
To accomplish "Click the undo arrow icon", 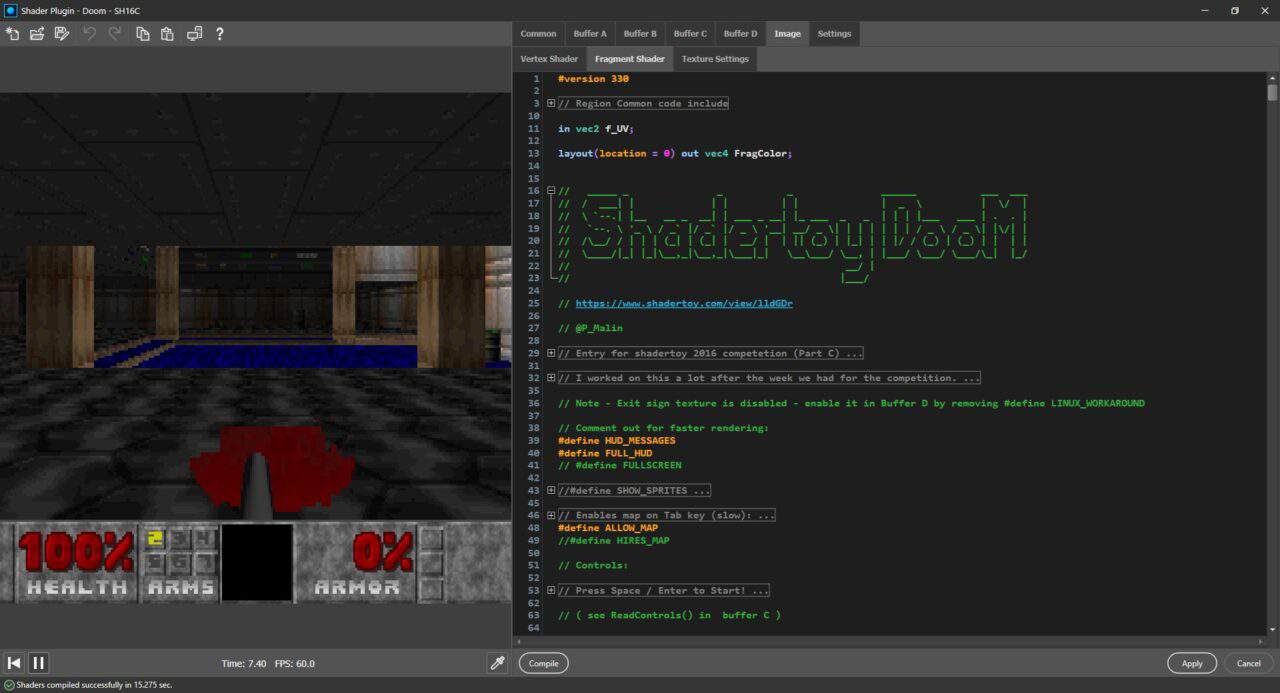I will (90, 34).
